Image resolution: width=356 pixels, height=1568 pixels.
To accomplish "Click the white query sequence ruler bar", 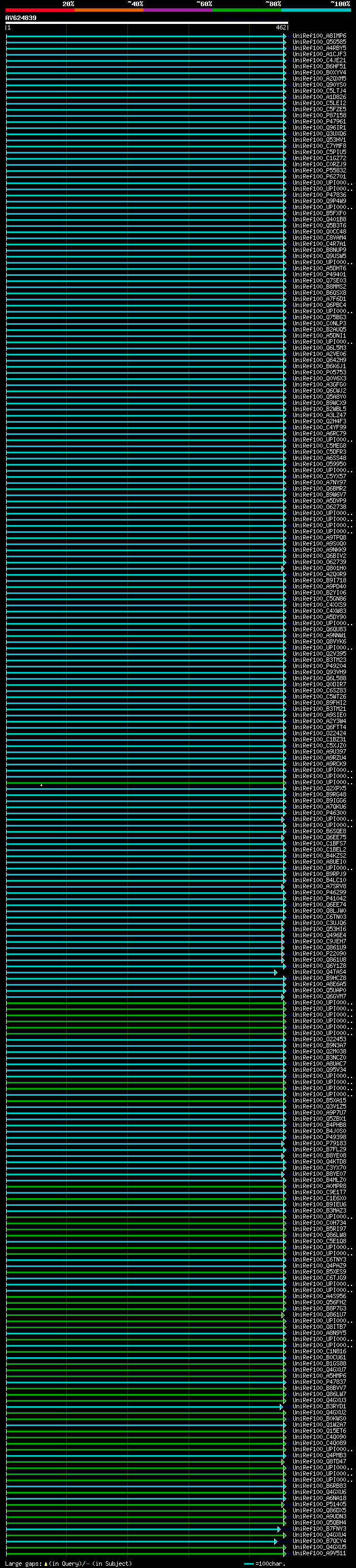I will pos(147,23).
